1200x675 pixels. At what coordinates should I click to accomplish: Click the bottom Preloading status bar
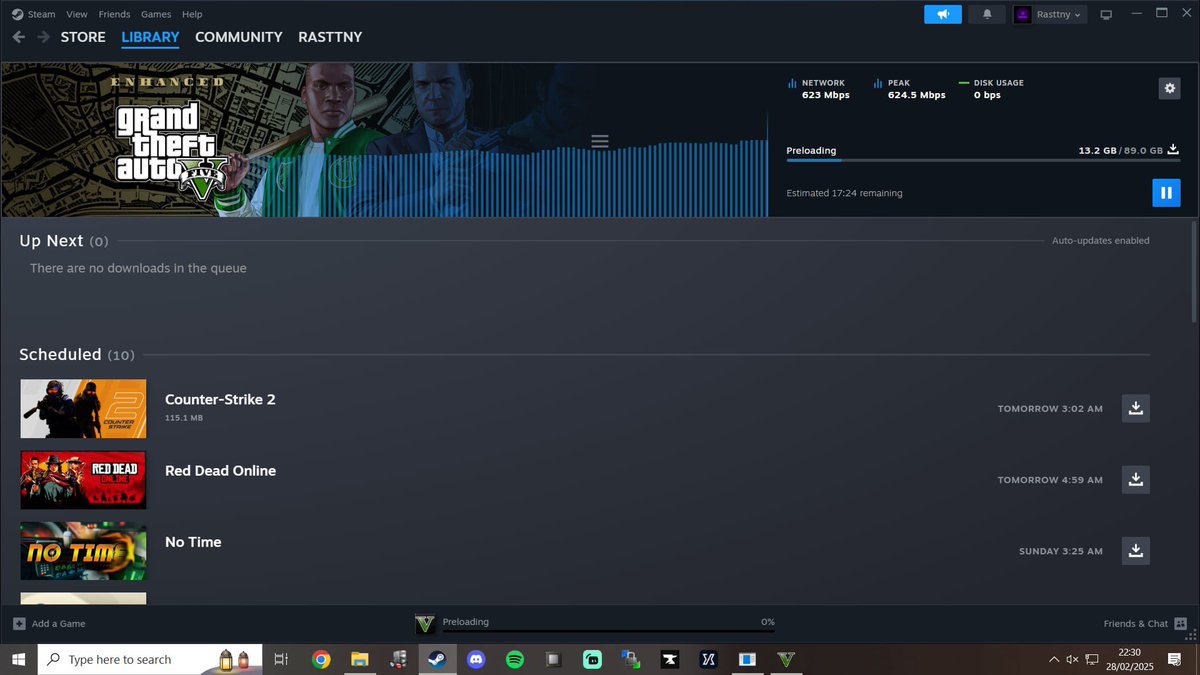tap(609, 624)
